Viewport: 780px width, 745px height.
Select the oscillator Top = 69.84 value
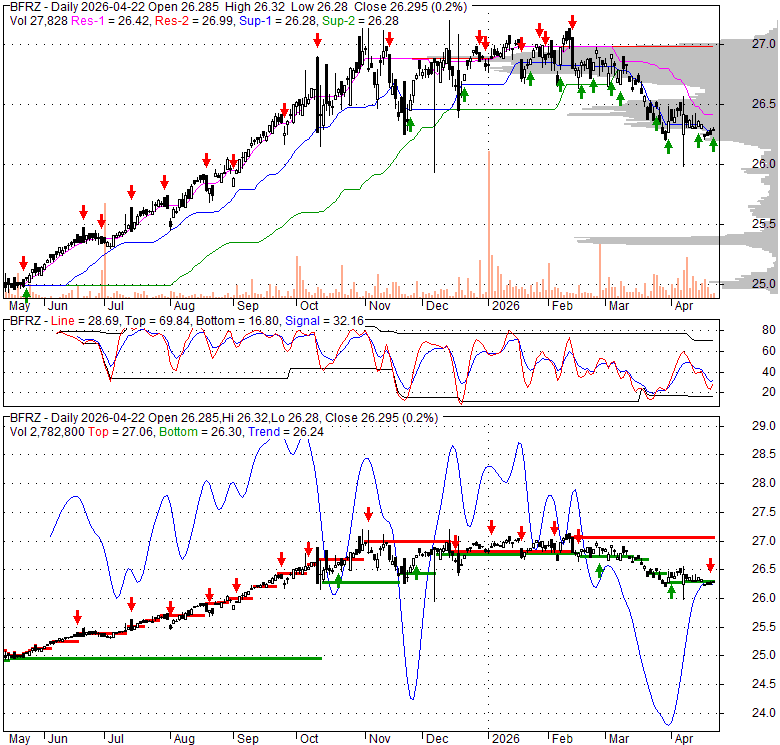157,321
